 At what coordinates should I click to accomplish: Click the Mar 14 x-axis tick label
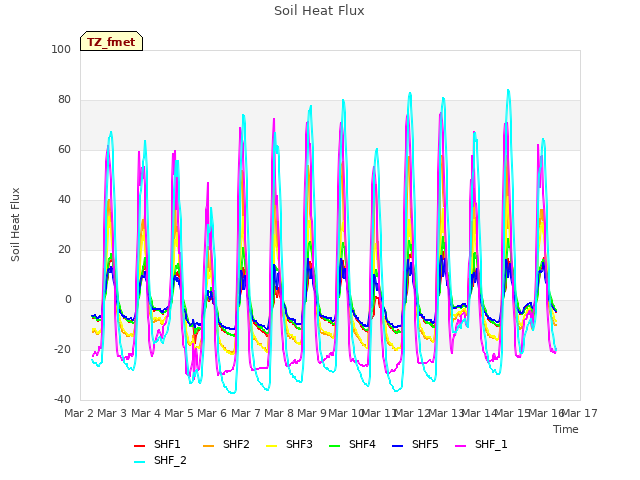(479, 413)
